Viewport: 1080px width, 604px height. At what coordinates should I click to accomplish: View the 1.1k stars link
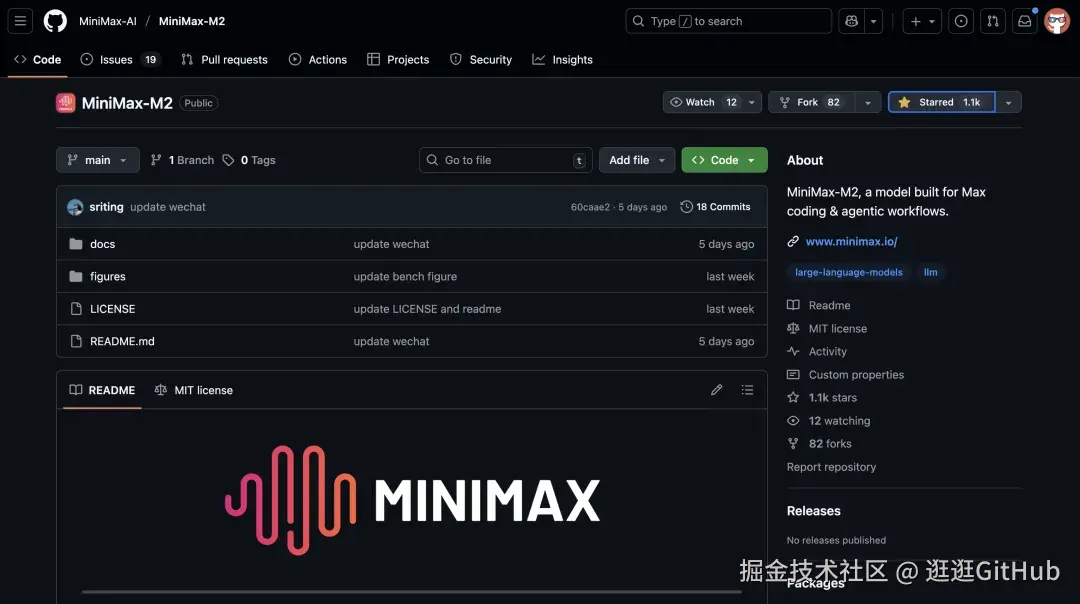pos(823,397)
